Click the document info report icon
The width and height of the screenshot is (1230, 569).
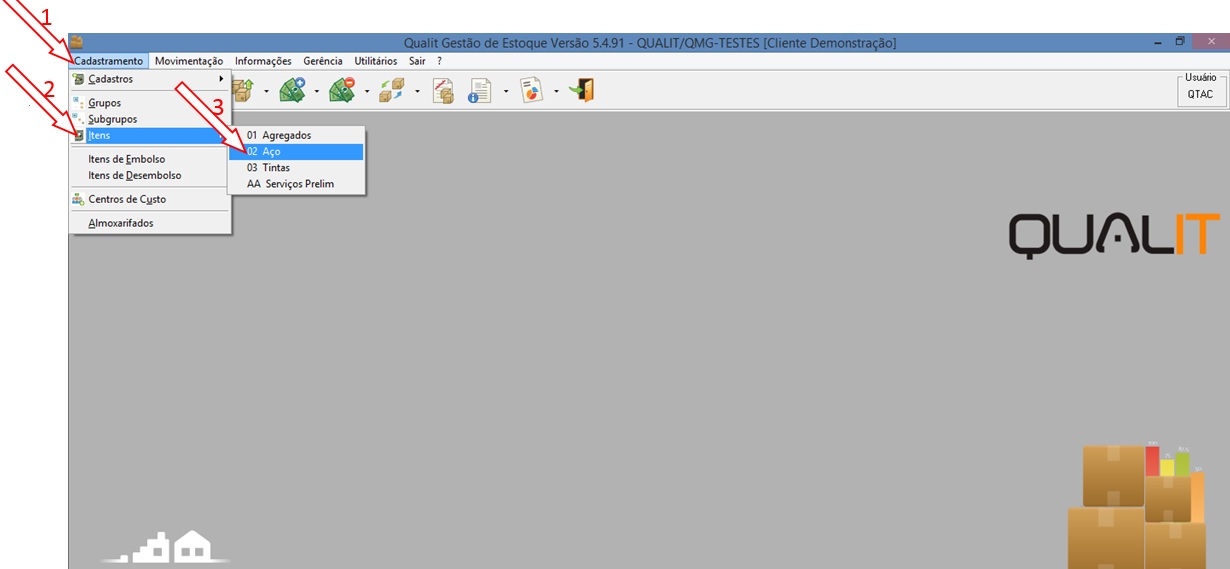click(x=481, y=90)
